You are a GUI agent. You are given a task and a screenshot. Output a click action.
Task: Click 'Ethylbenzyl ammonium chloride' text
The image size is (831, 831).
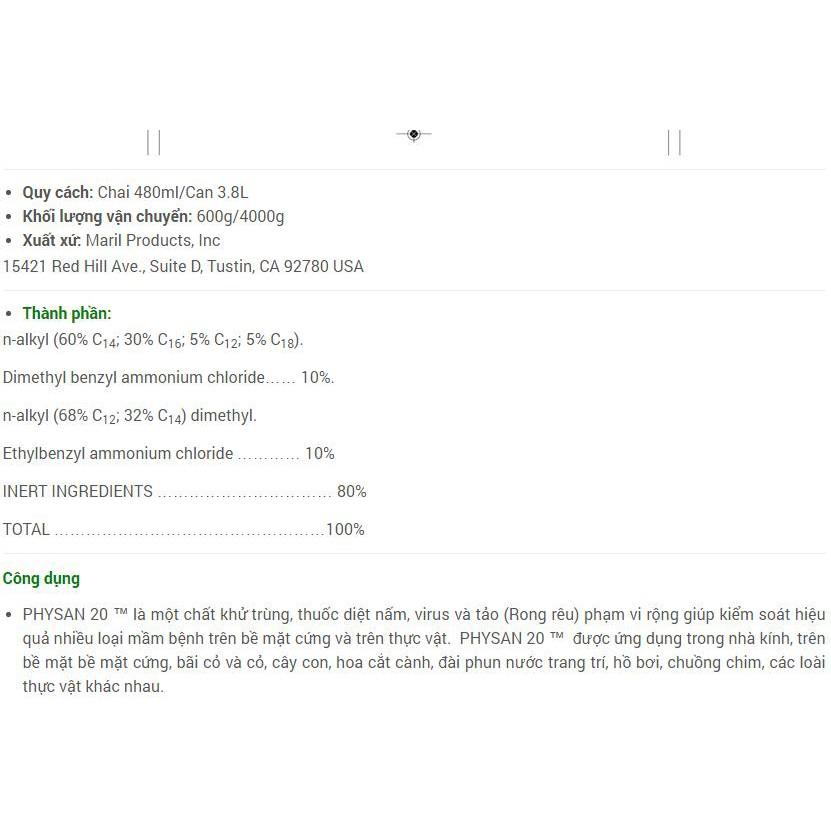click(118, 453)
